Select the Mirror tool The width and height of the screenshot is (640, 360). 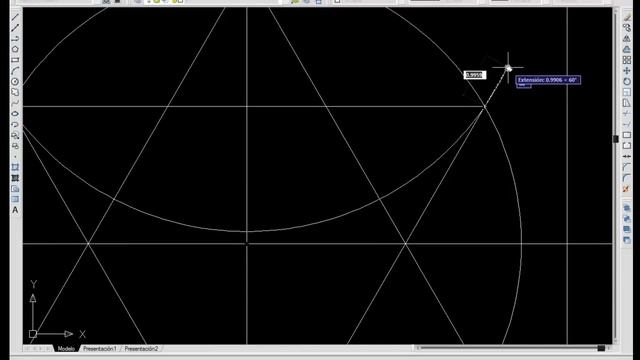627,38
